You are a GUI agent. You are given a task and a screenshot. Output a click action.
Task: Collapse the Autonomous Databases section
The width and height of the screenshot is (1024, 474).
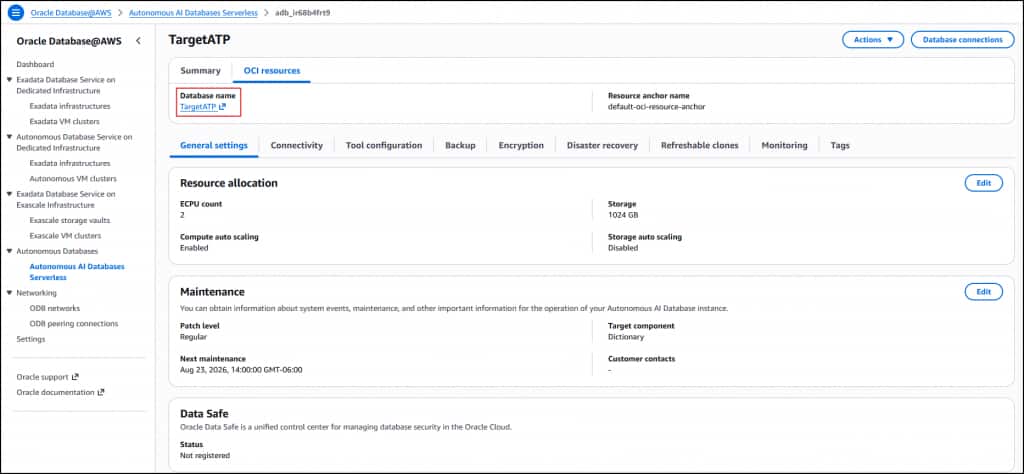(9, 251)
